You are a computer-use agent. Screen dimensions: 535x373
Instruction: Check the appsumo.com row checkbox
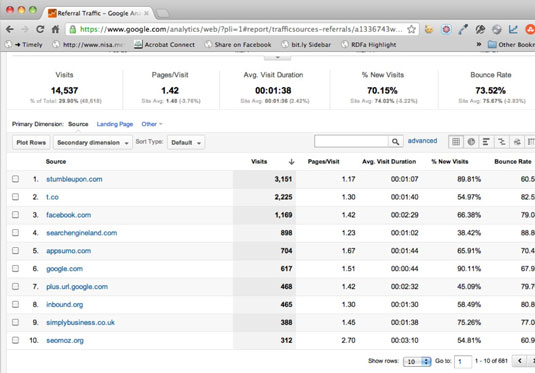click(x=15, y=250)
